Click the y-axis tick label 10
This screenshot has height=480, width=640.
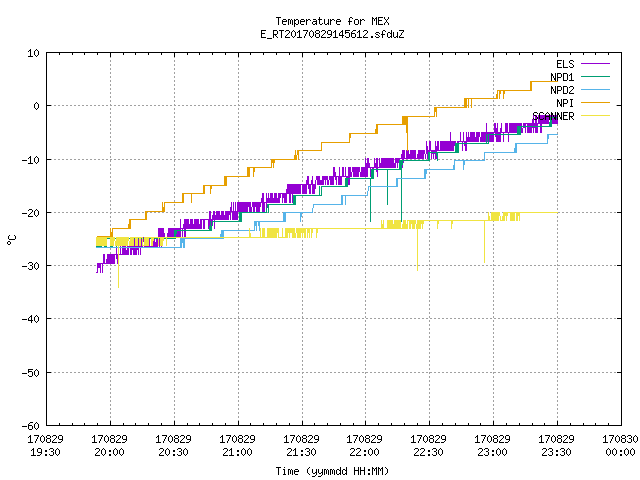(x=33, y=53)
